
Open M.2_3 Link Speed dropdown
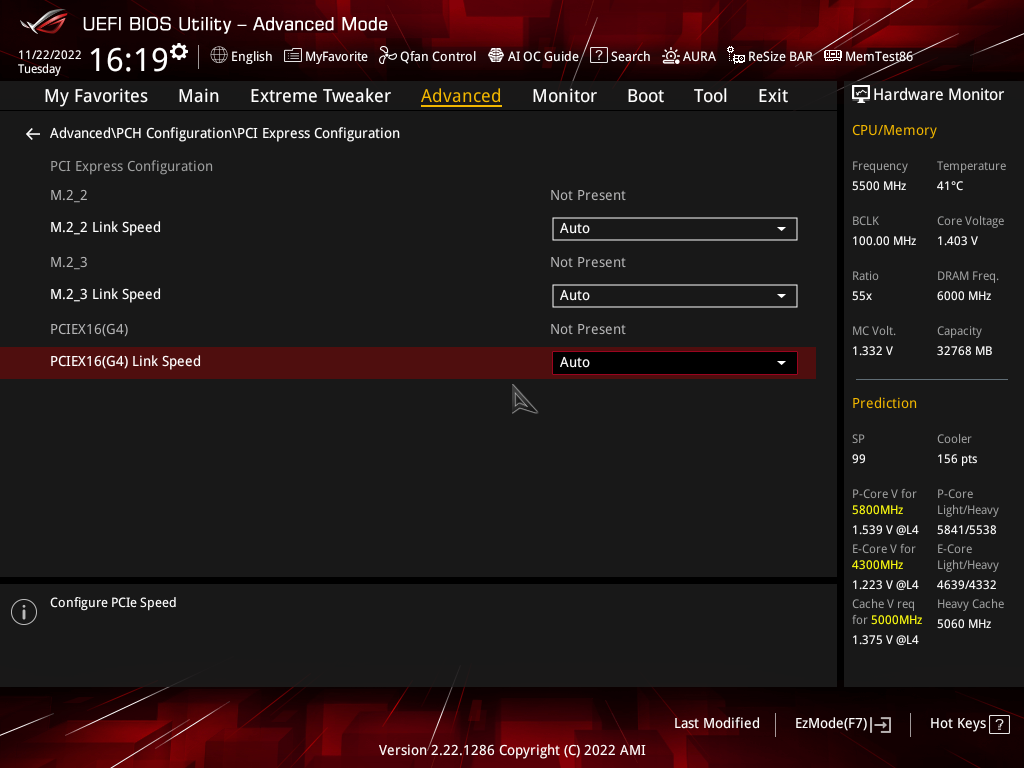(x=675, y=296)
